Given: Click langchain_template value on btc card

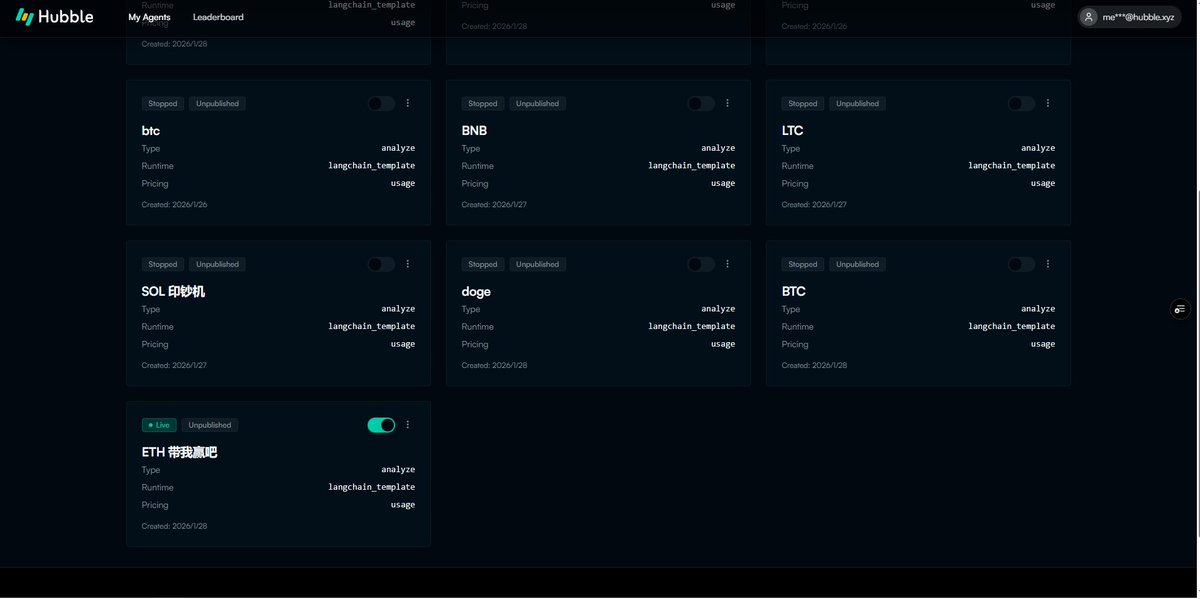Looking at the screenshot, I should pyautogui.click(x=371, y=166).
